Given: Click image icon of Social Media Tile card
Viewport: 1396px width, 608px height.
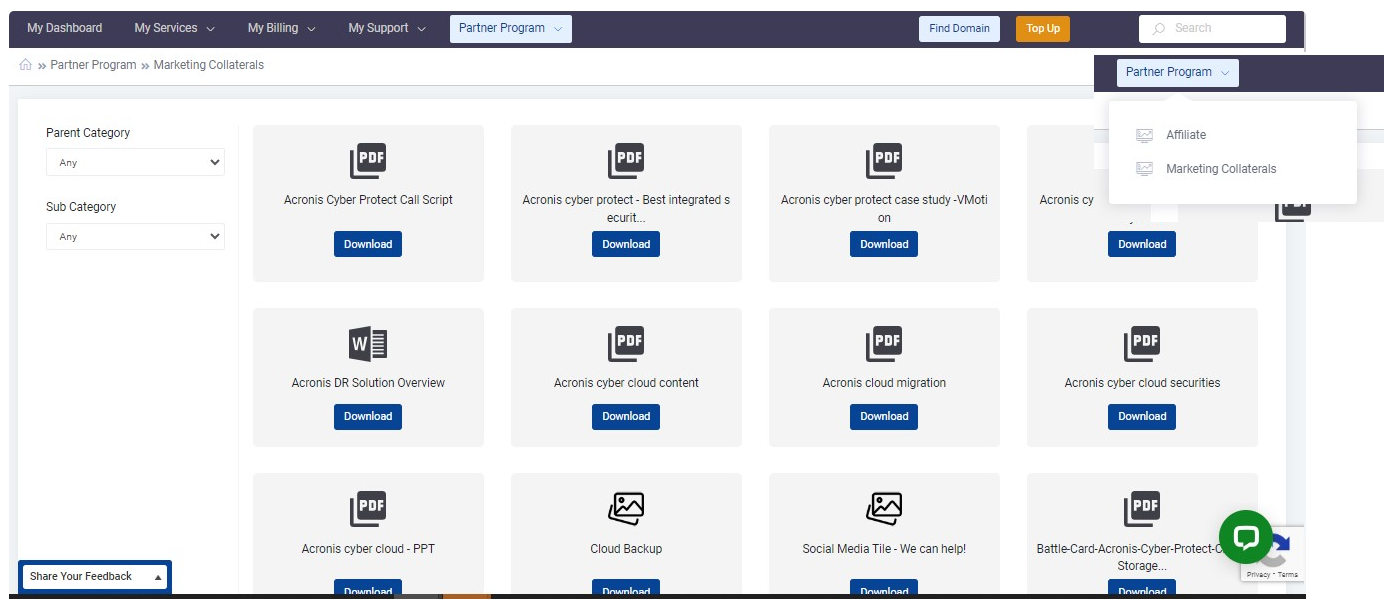Looking at the screenshot, I should click(x=884, y=509).
